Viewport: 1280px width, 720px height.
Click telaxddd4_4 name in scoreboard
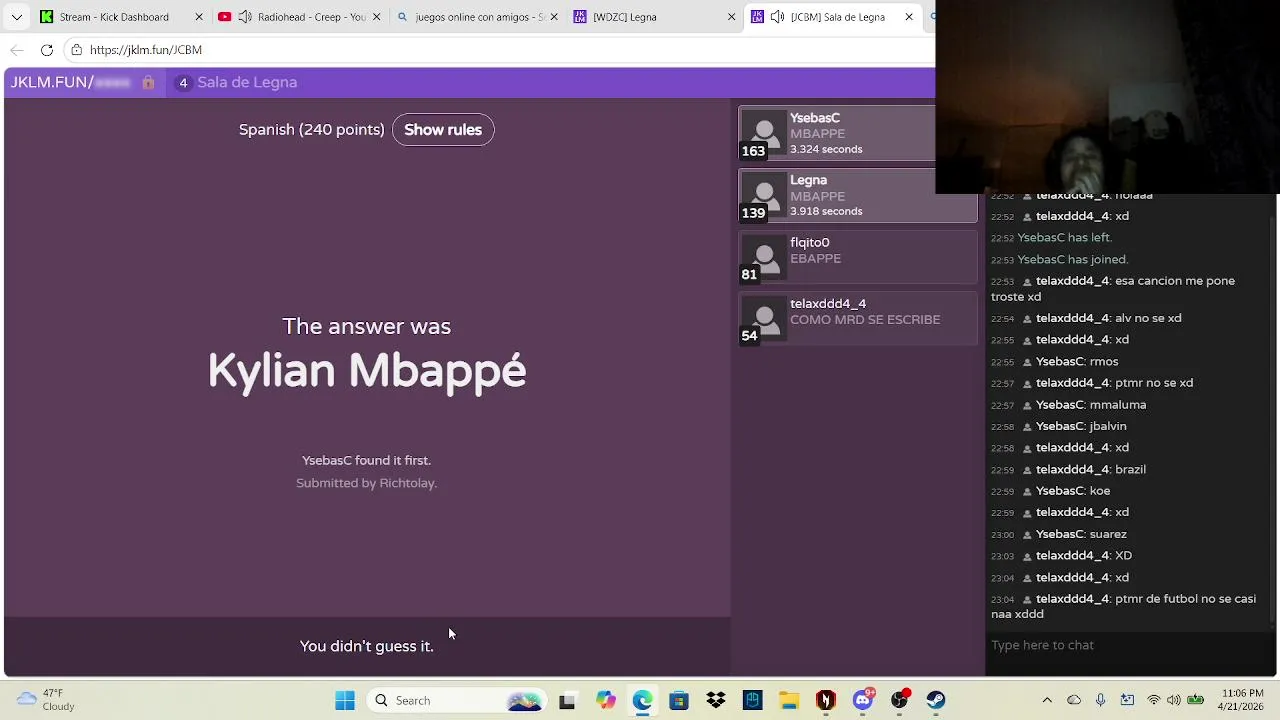click(828, 304)
